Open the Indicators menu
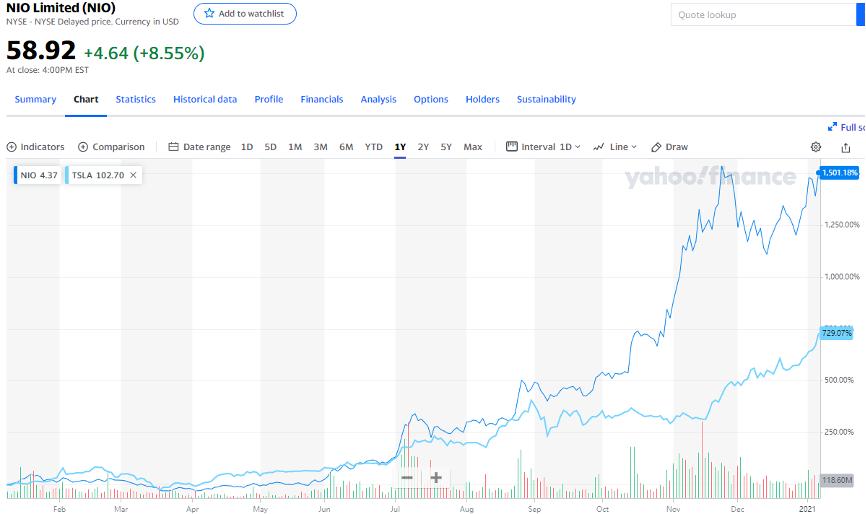866x514 pixels. (35, 147)
